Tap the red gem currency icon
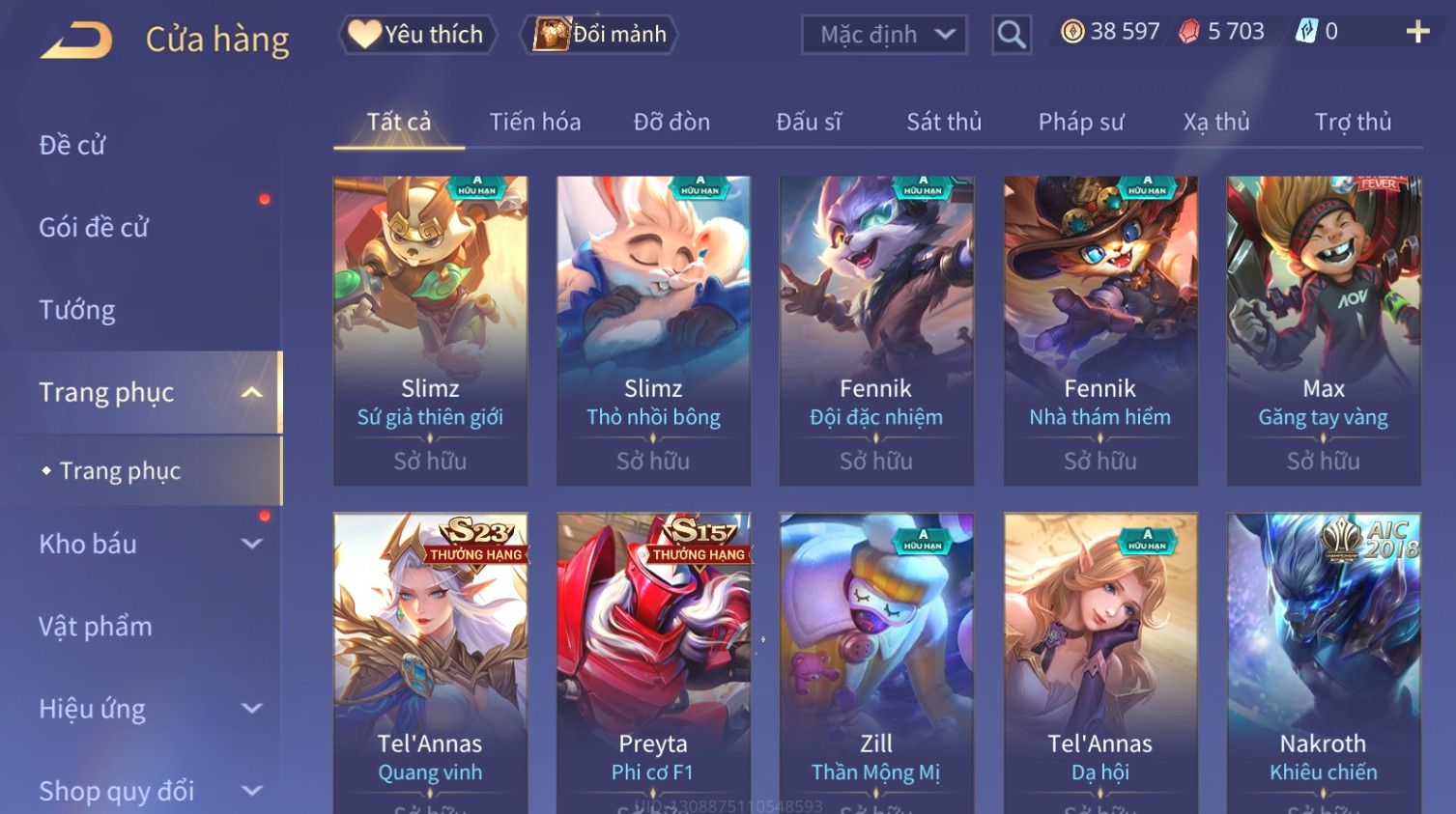Viewport: 1456px width, 814px height. 1189,32
